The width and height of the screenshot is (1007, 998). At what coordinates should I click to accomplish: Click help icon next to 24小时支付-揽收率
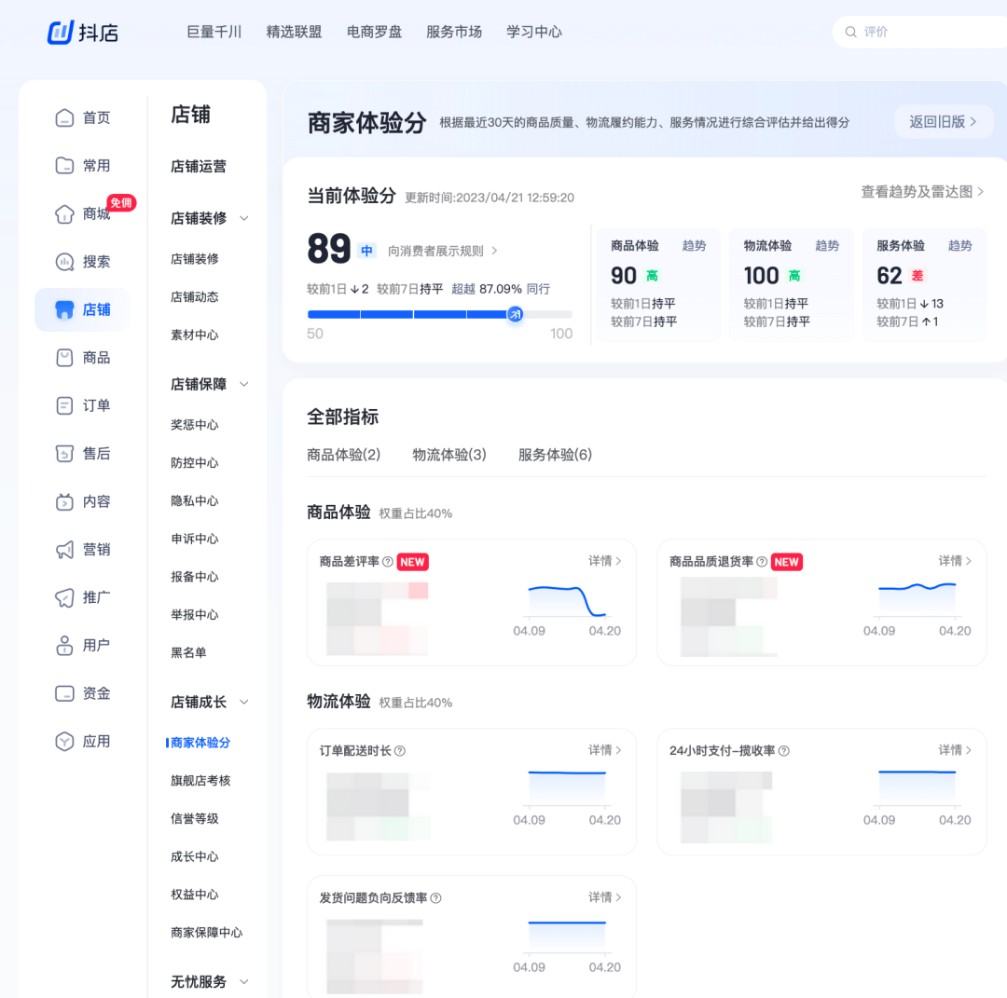(x=784, y=751)
